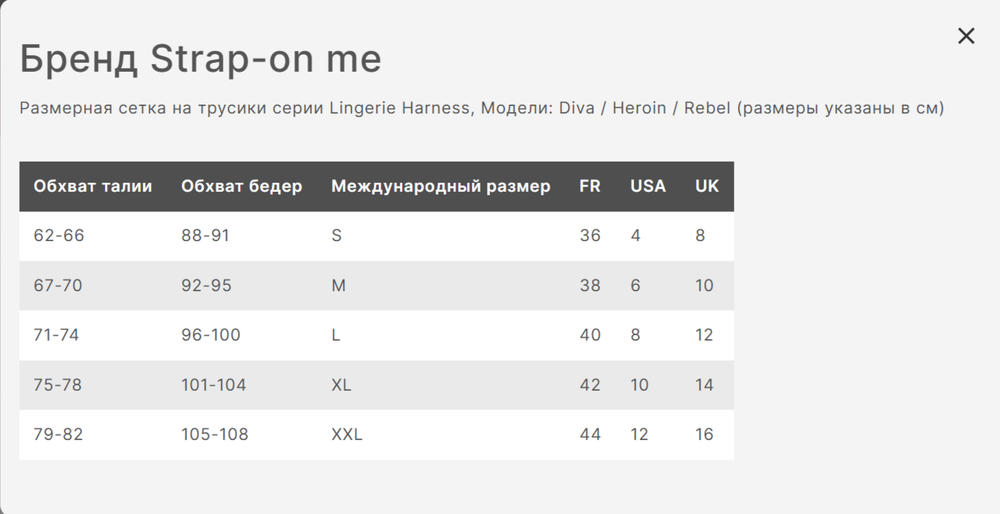The height and width of the screenshot is (514, 1000).
Task: Click the FR column header
Action: pos(590,186)
